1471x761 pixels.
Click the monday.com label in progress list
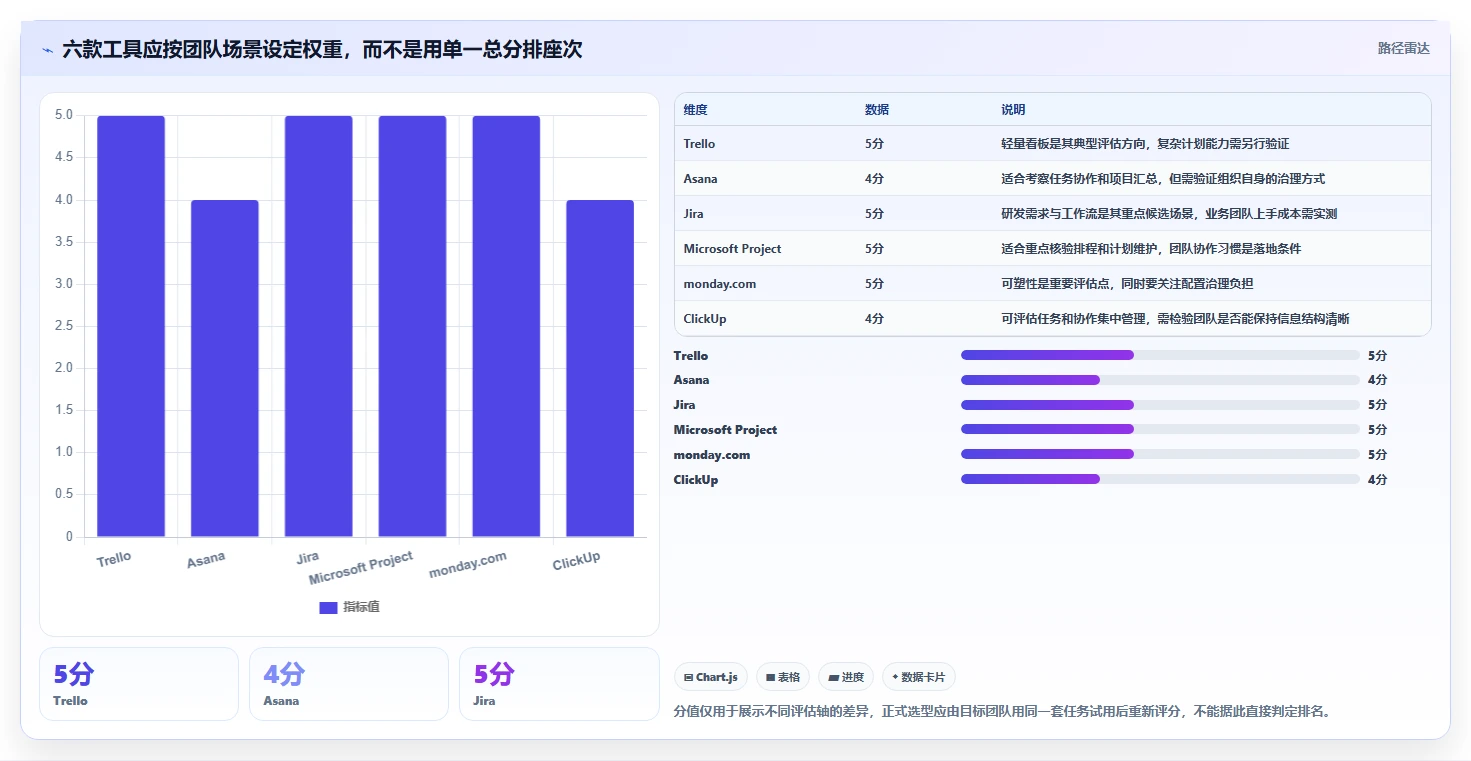(712, 455)
